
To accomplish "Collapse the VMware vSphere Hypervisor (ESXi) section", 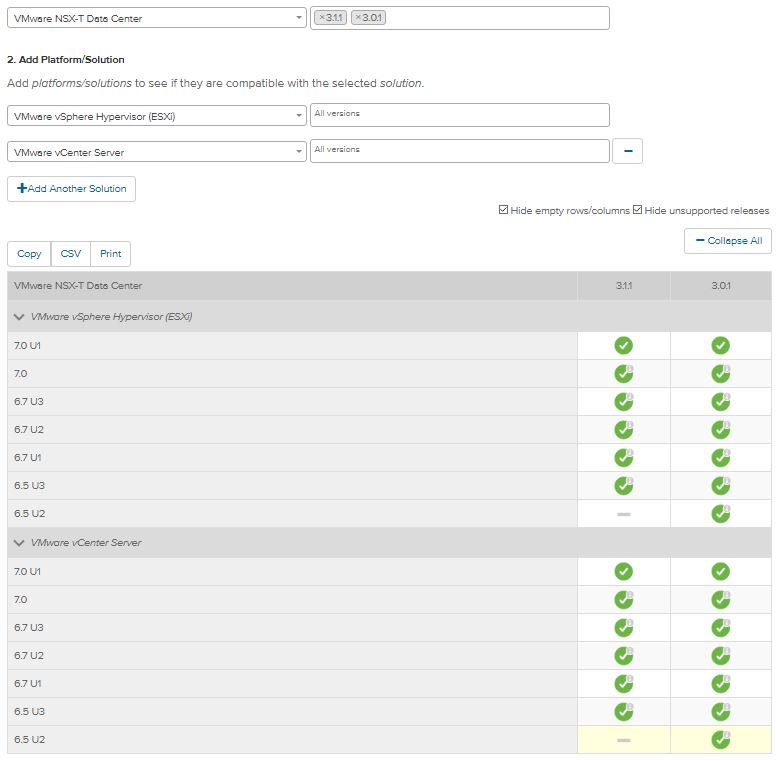I will click(19, 317).
